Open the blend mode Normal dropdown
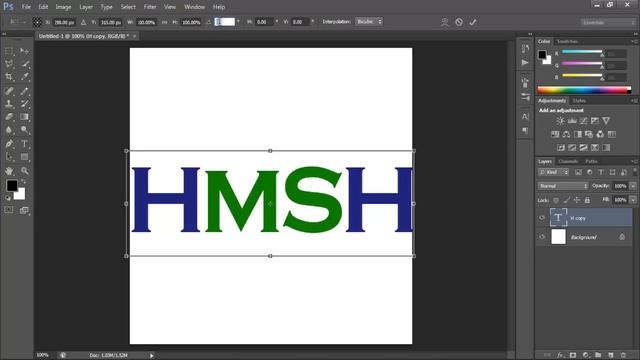 (563, 186)
